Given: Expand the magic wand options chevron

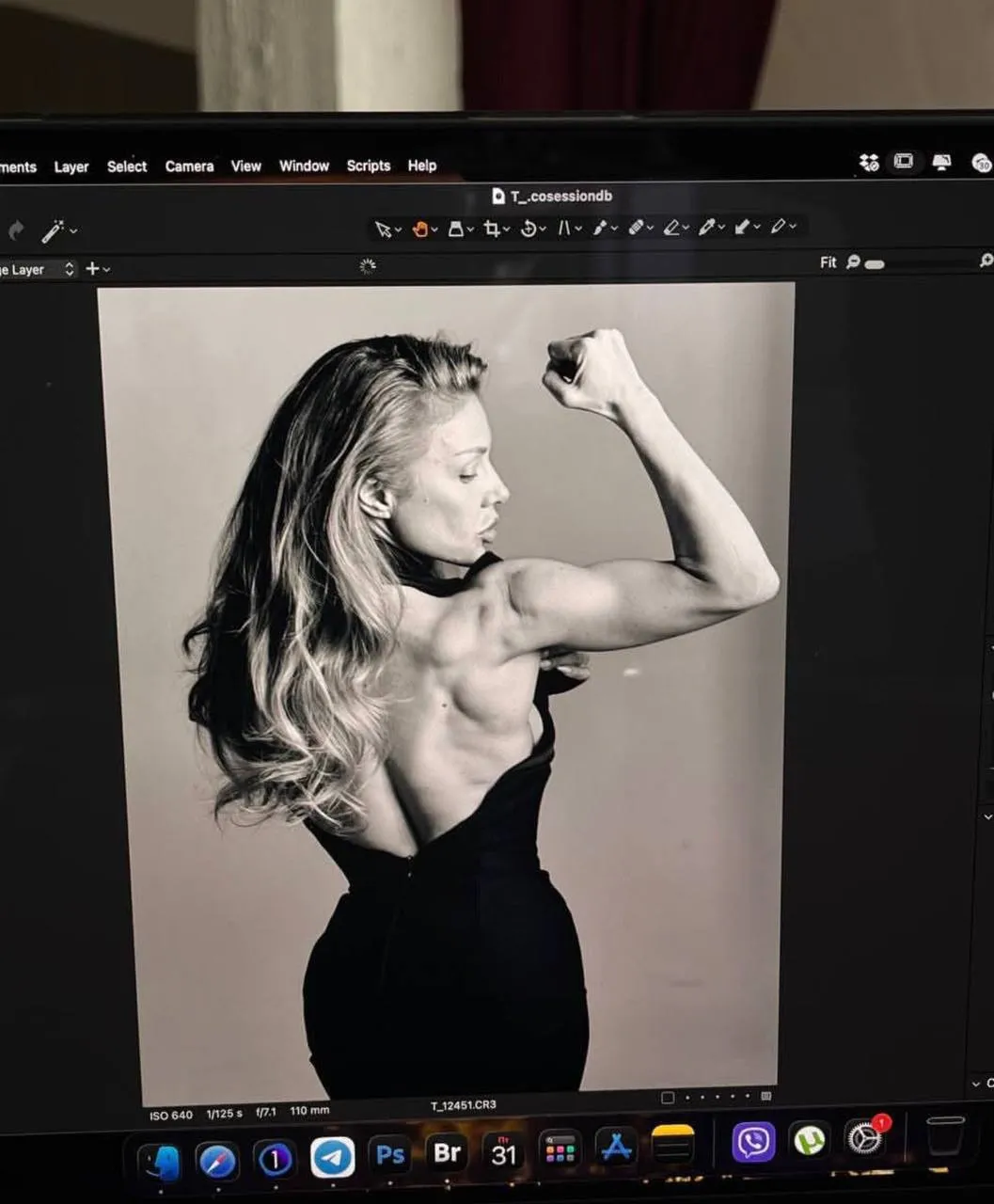Looking at the screenshot, I should point(73,231).
